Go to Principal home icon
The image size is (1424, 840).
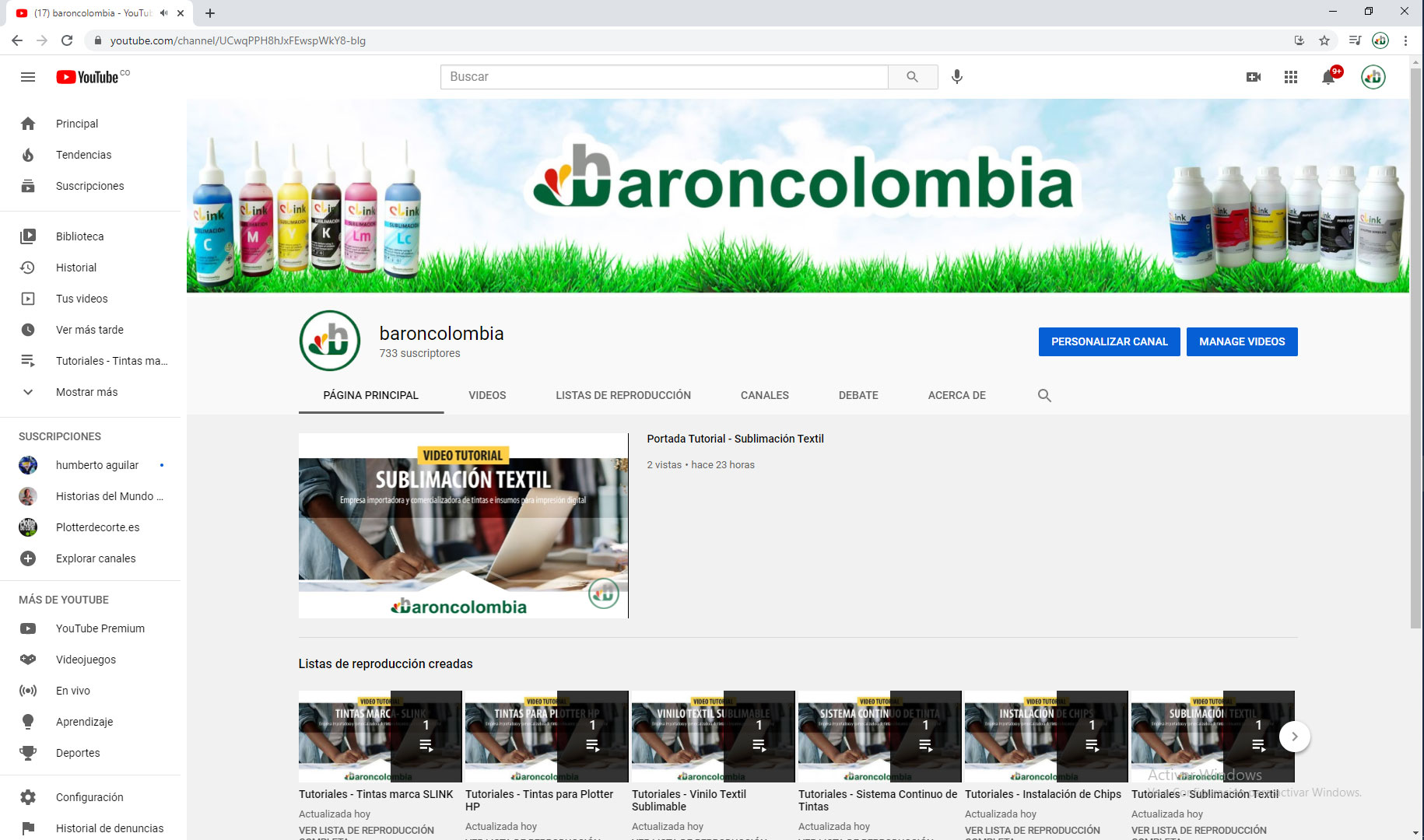28,124
